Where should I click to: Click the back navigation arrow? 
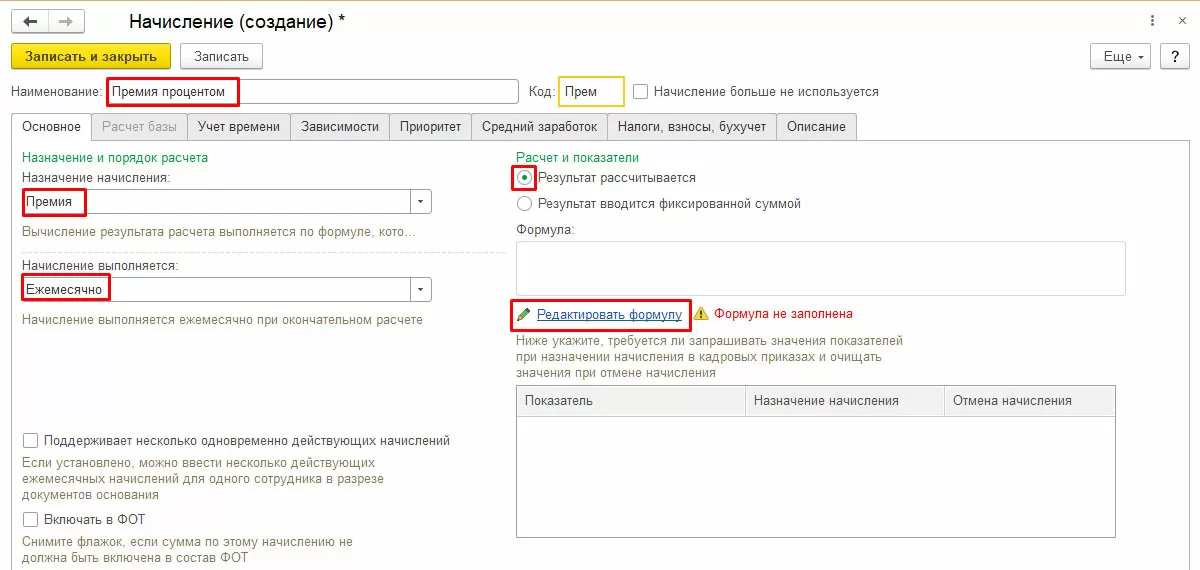click(30, 21)
